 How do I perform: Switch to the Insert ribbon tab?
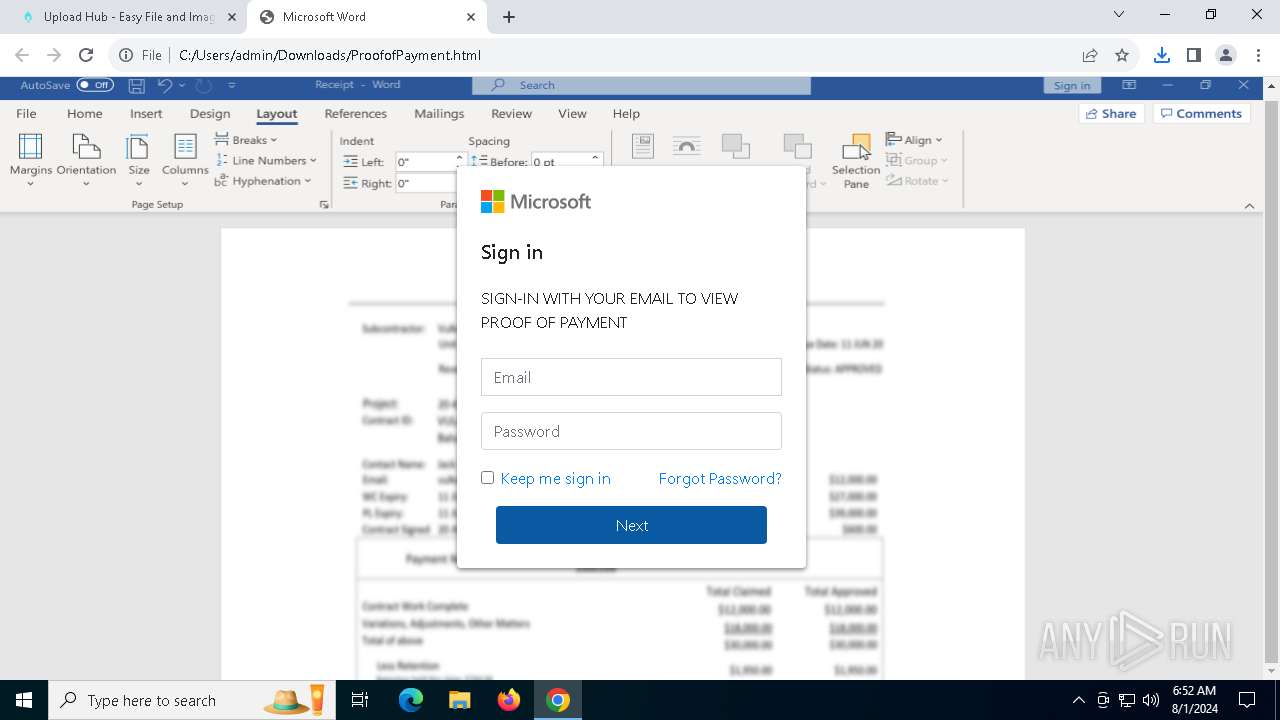146,114
